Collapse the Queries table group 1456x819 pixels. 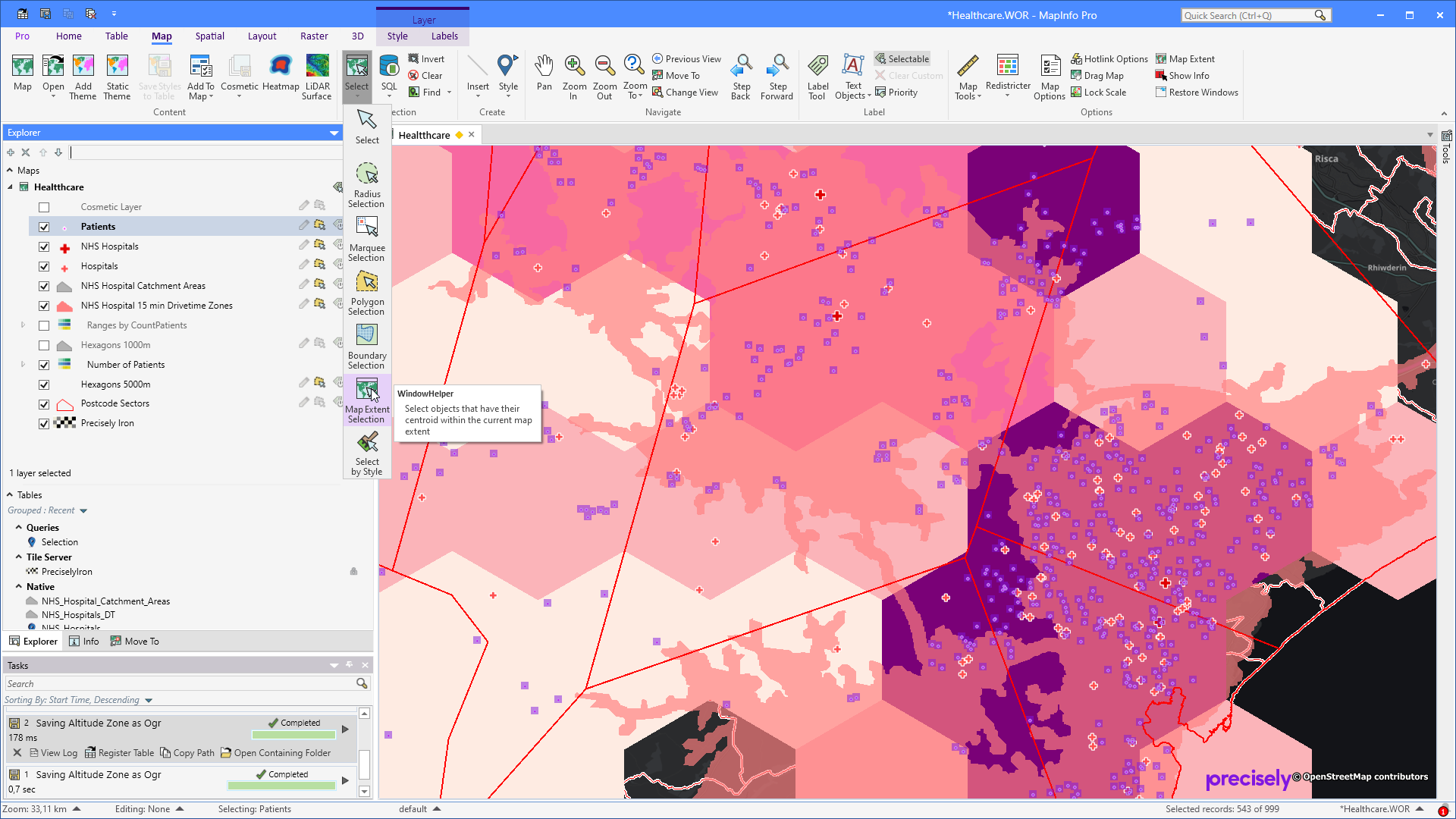(19, 527)
